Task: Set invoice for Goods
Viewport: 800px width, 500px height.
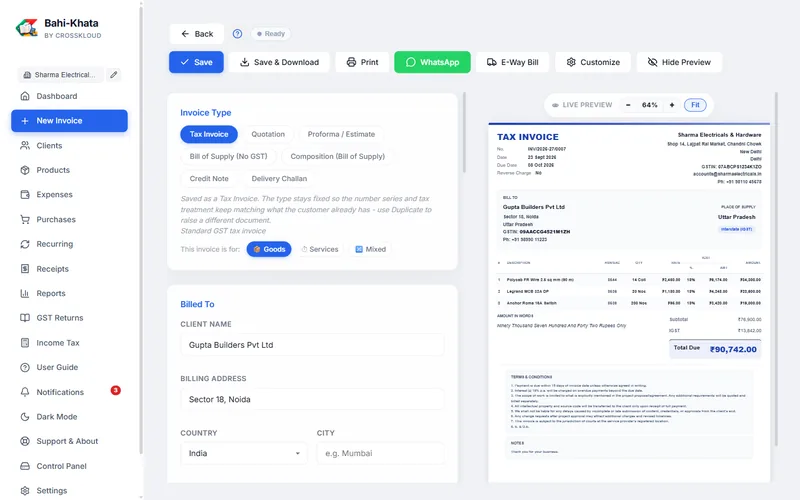Action: (x=269, y=249)
